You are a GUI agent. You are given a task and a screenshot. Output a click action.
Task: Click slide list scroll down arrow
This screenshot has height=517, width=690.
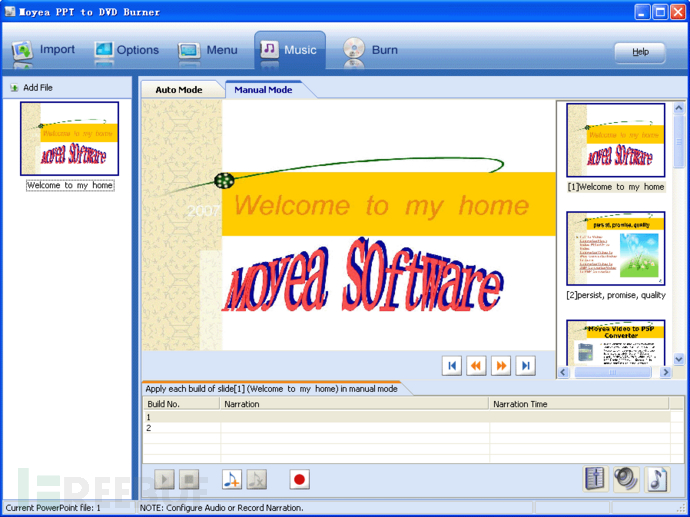(x=679, y=359)
